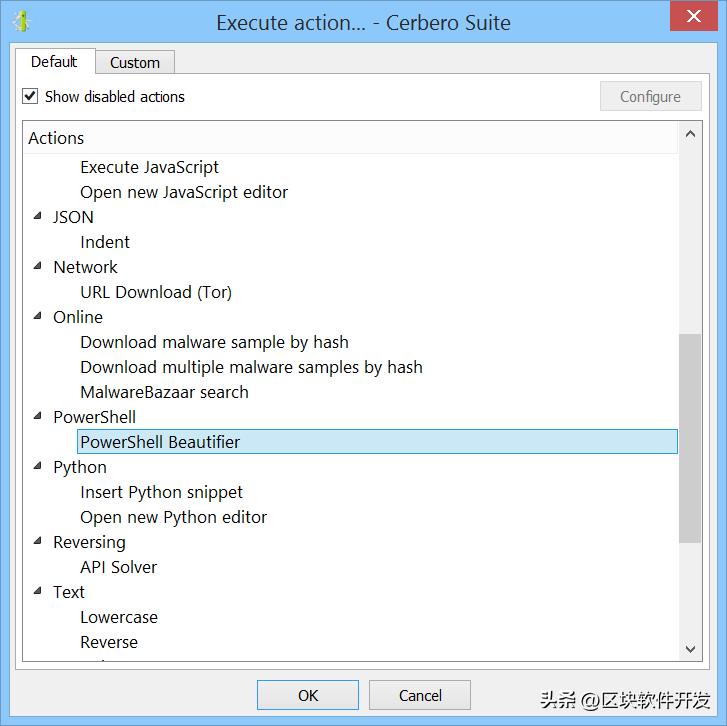Toggle the Show disabled actions checkbox
Viewport: 727px width, 726px height.
31,96
